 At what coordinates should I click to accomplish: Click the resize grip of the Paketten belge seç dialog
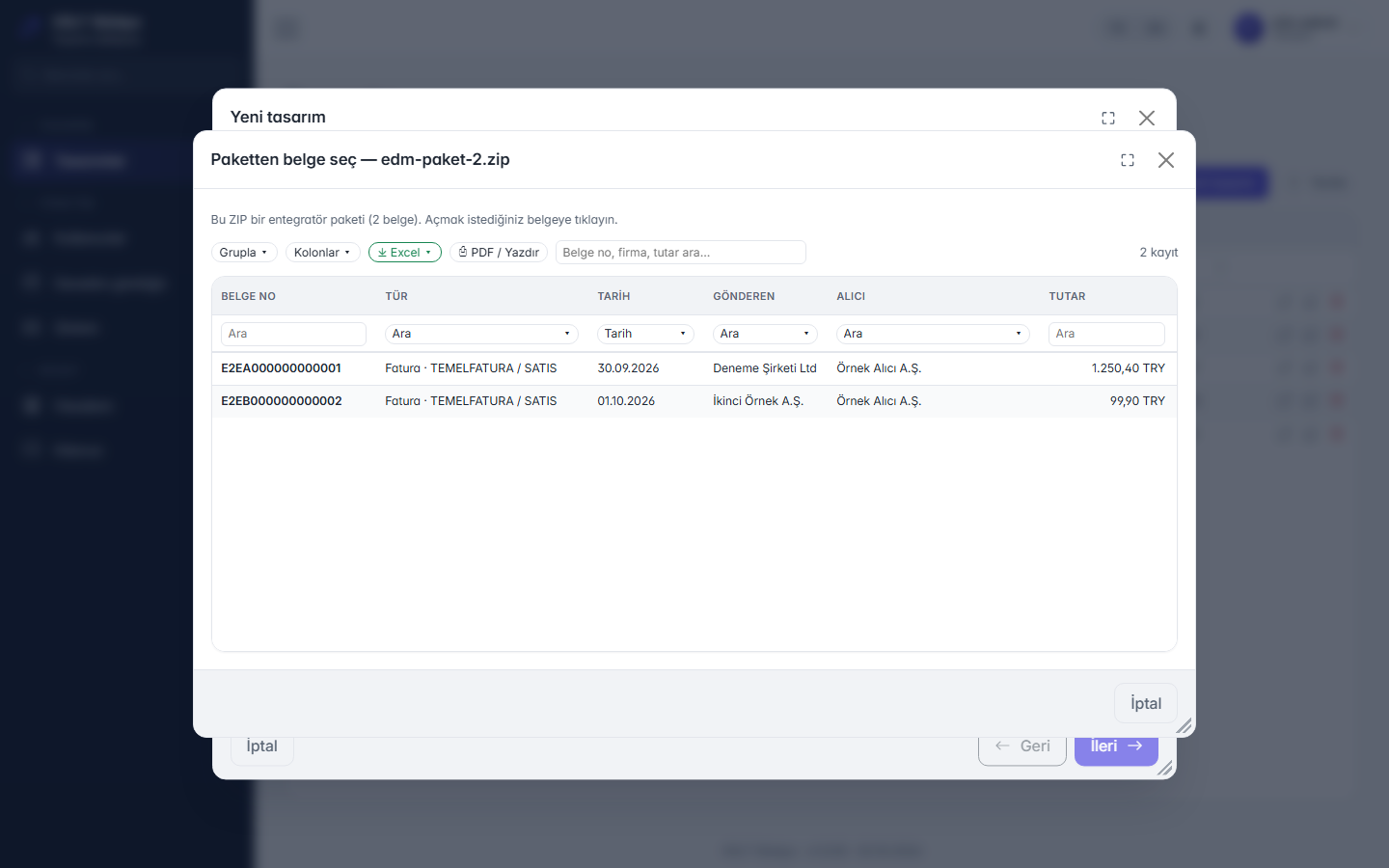1185,726
